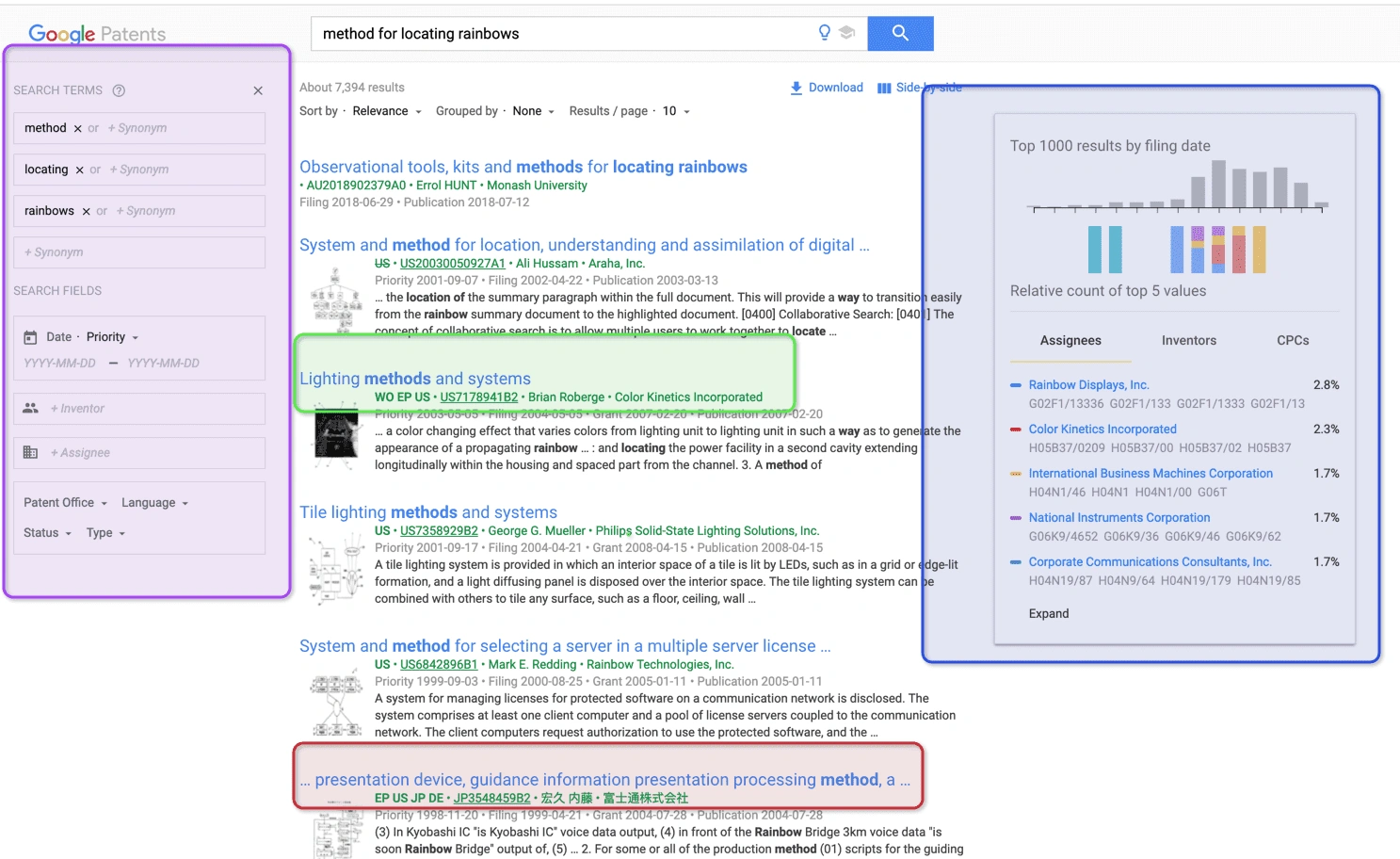The height and width of the screenshot is (859, 1400).
Task: Click the + Inventor field
Action: point(139,409)
